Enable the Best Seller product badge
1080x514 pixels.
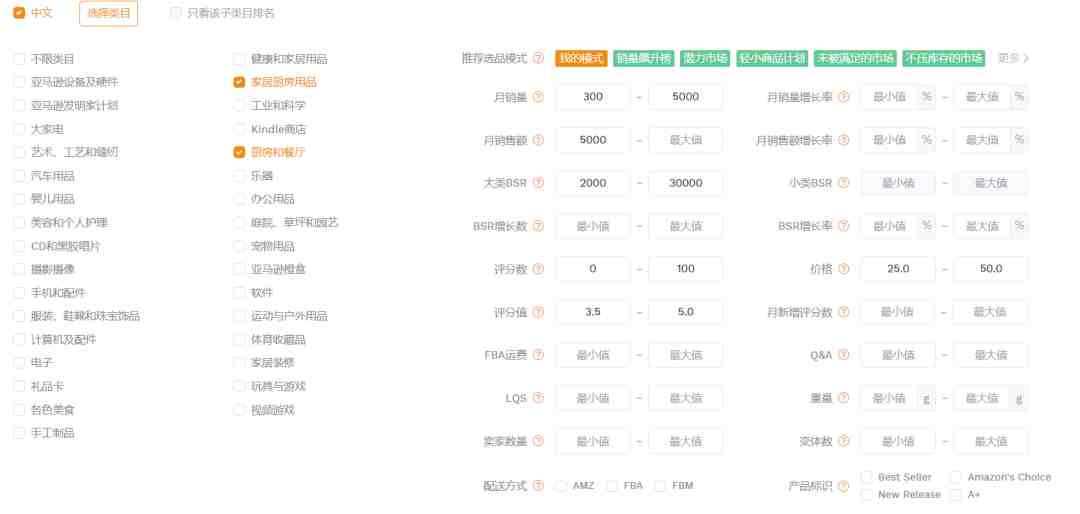tap(866, 477)
